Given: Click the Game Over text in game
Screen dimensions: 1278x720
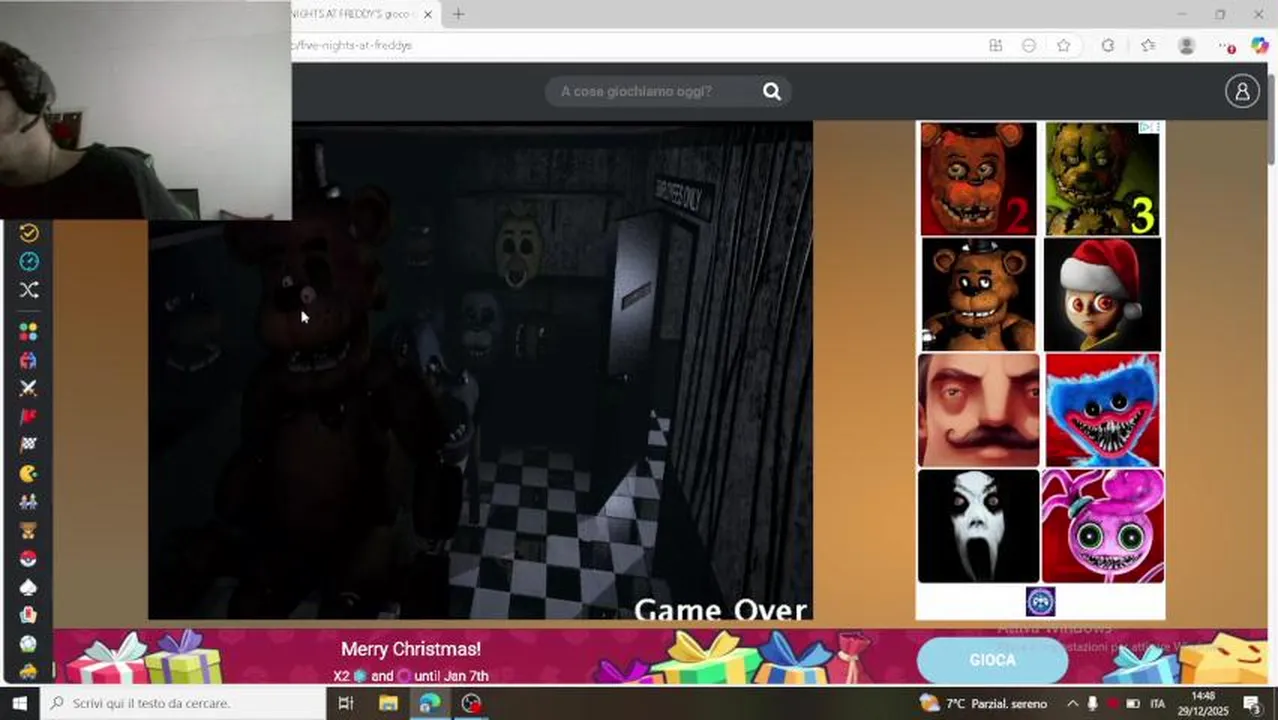Looking at the screenshot, I should click(x=720, y=609).
